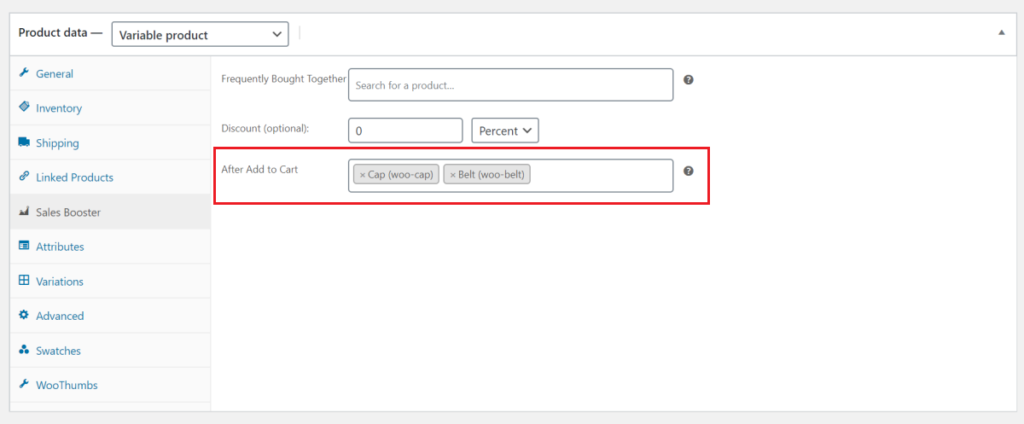Click the Discount (optional) label
The image size is (1024, 424).
pos(264,128)
